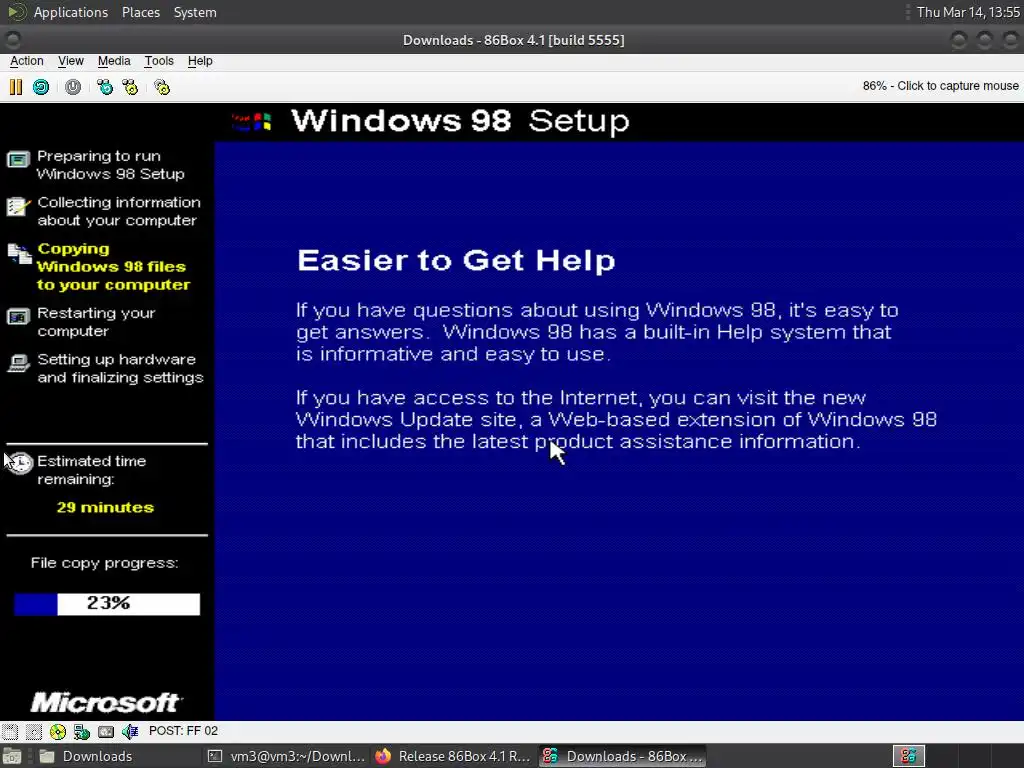Click the POST: FF 02 status text
This screenshot has width=1024, height=768.
pyautogui.click(x=184, y=731)
